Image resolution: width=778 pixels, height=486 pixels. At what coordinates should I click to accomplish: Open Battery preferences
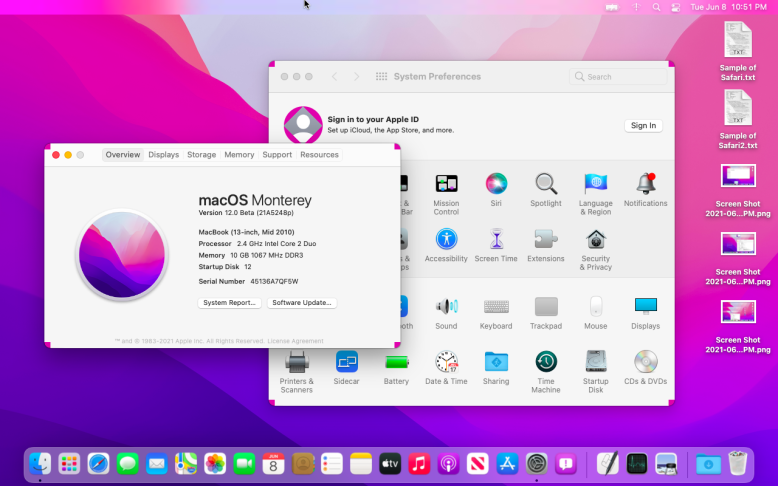click(x=396, y=362)
